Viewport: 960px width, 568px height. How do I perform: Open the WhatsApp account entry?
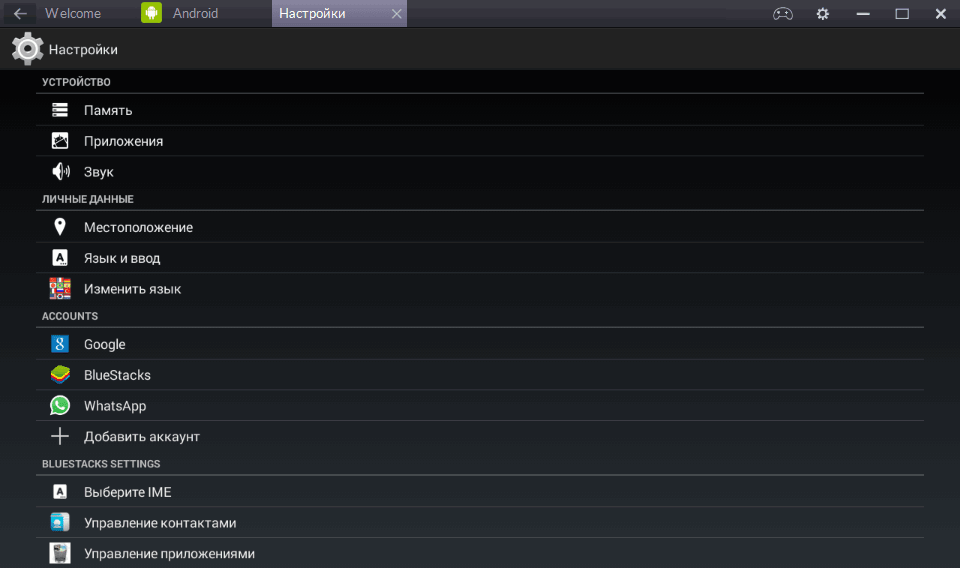pyautogui.click(x=479, y=406)
